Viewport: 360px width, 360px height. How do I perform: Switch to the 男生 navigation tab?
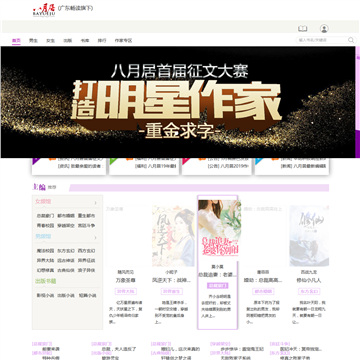33,40
